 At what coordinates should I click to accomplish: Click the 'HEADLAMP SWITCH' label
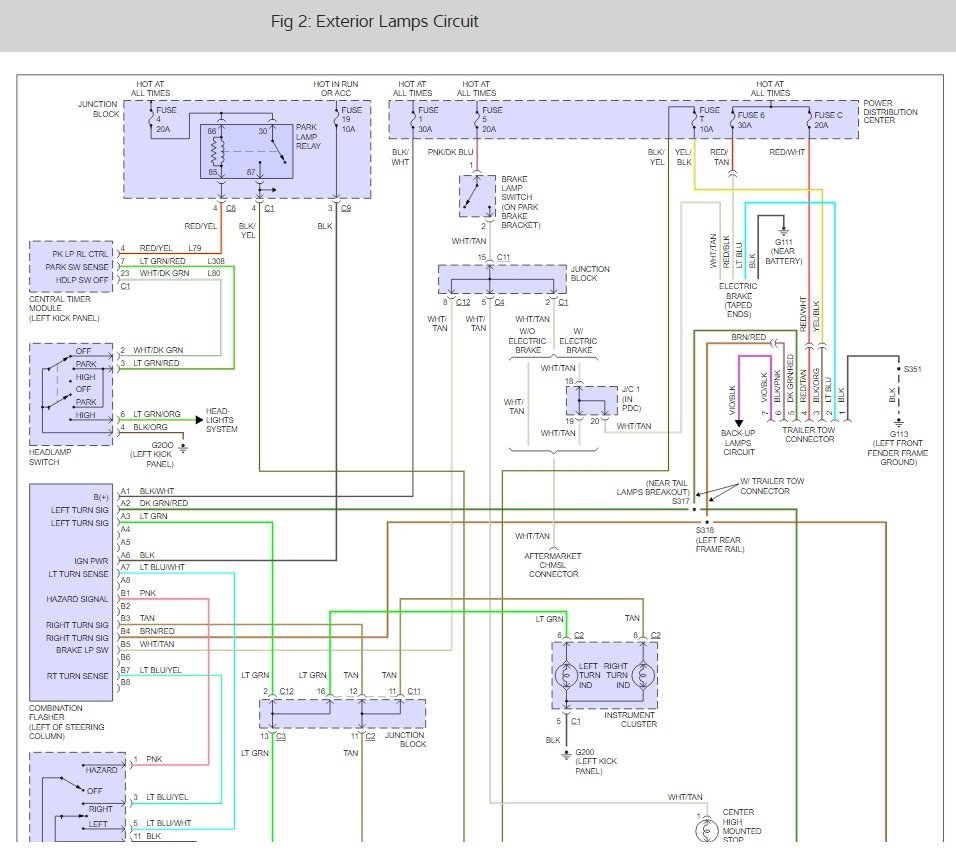point(50,457)
